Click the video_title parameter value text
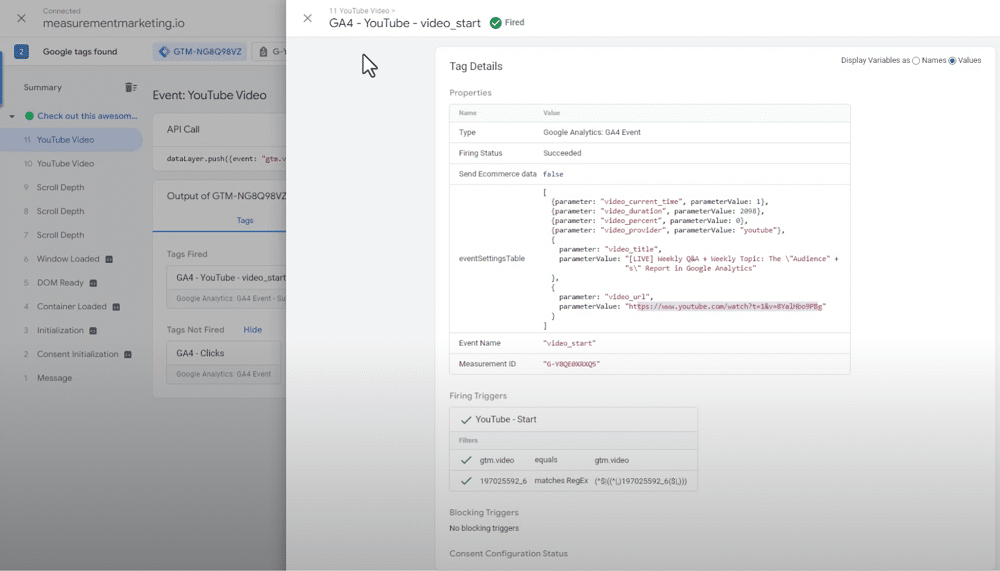Viewport: 1000px width, 571px height. click(733, 263)
